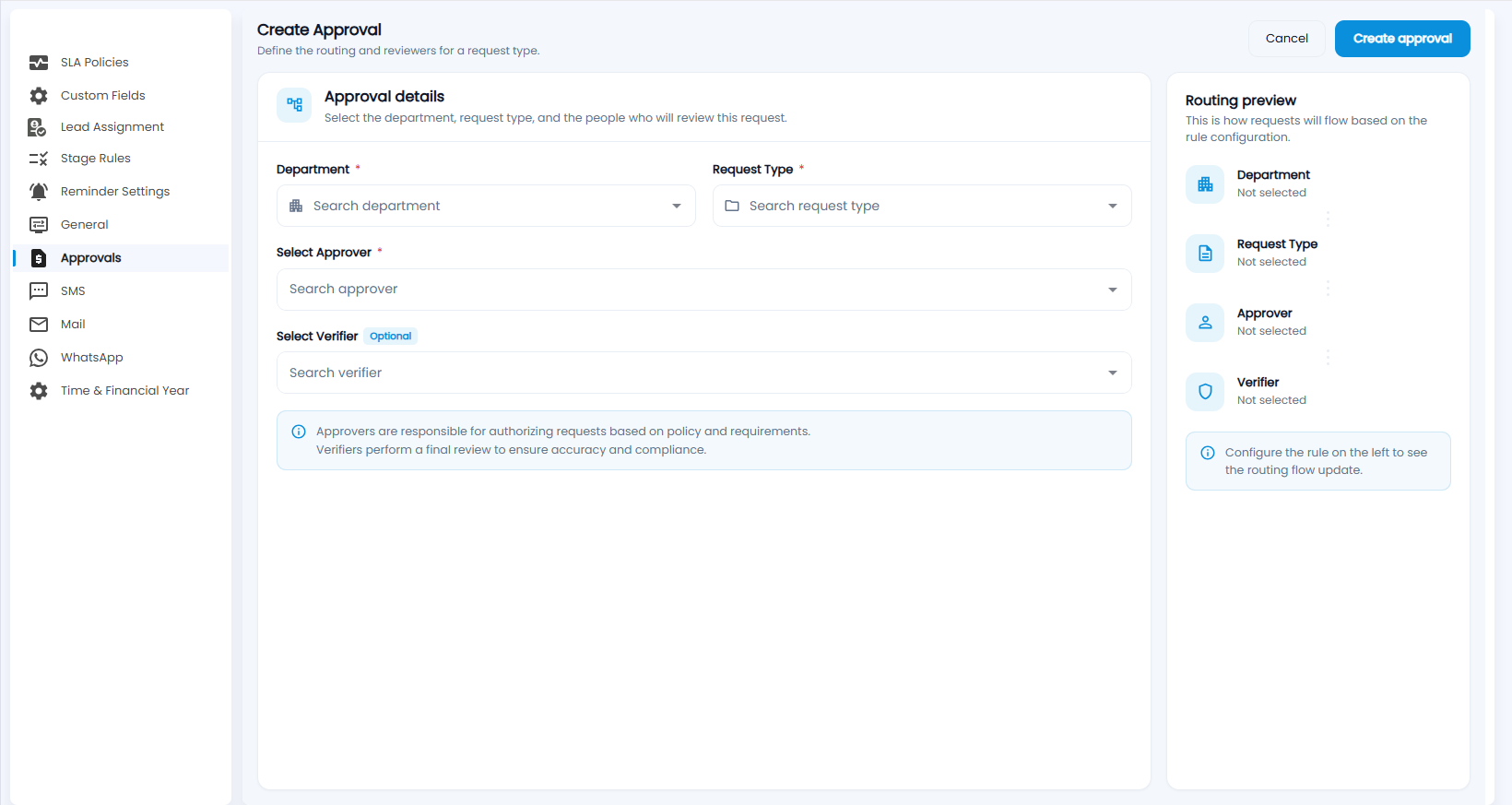Click the Custom Fields gear icon

coord(39,96)
